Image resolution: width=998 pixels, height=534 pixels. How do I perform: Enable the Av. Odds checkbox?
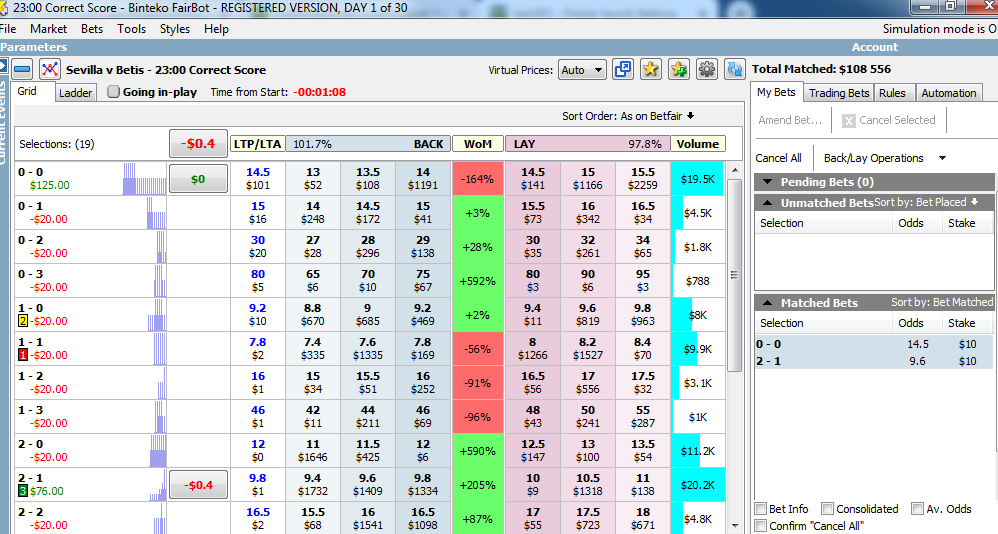pyautogui.click(x=917, y=509)
